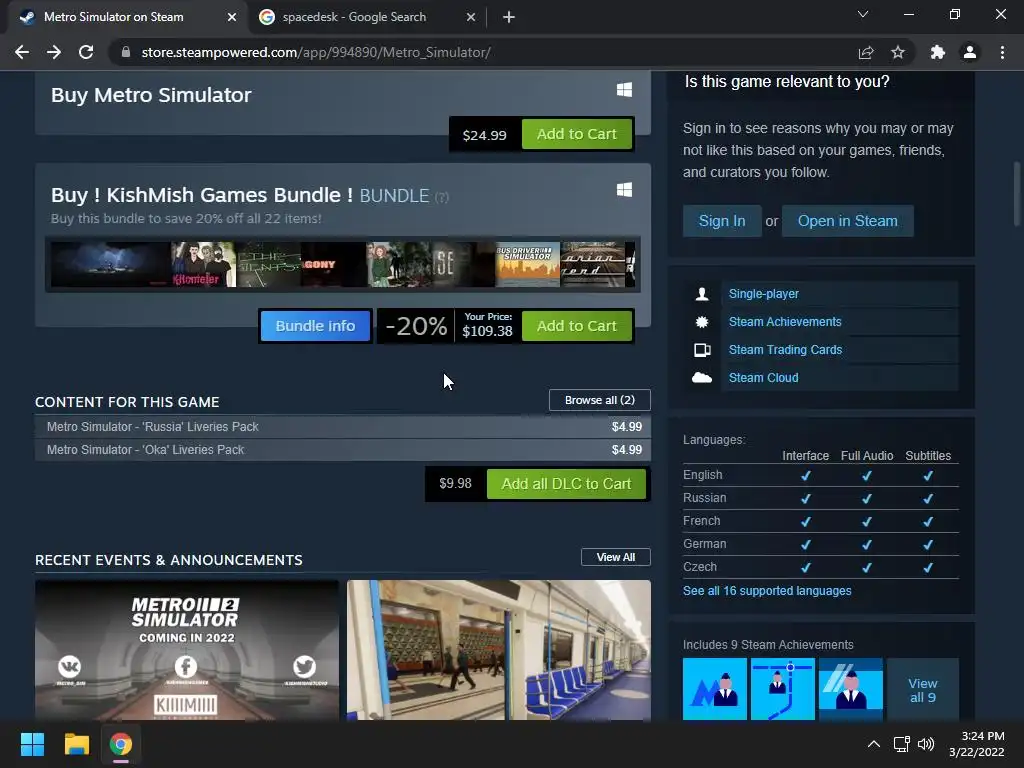Click Twitter icon in announcement banner
Viewport: 1024px width, 768px height.
[x=304, y=667]
